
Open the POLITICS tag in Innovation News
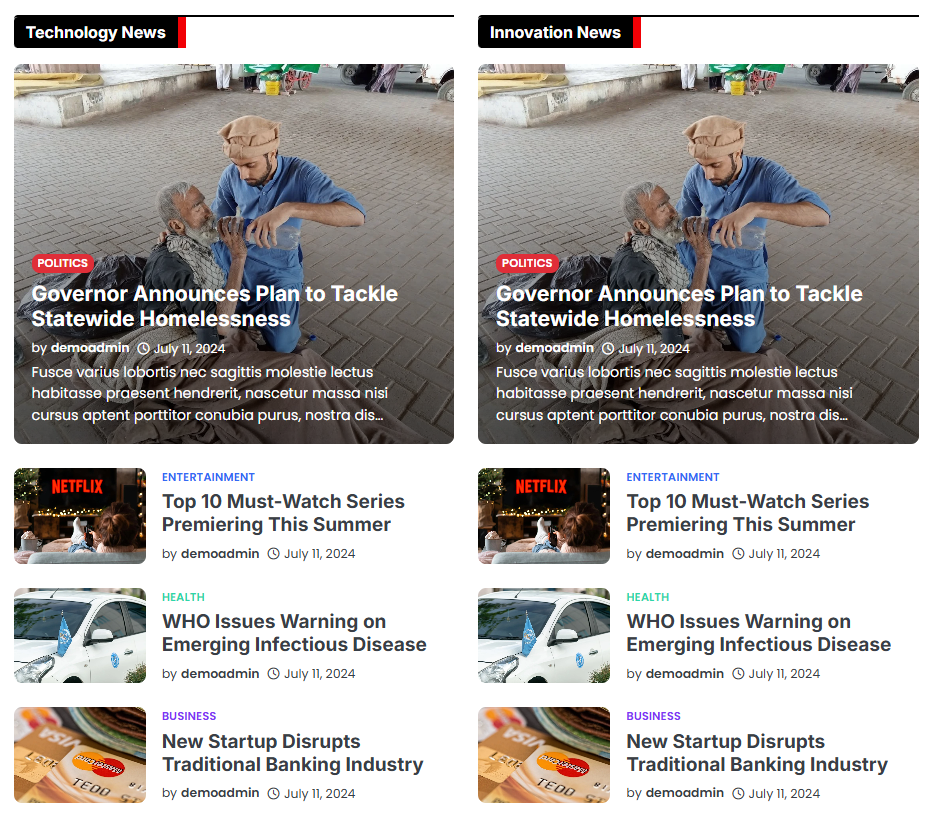[x=527, y=263]
